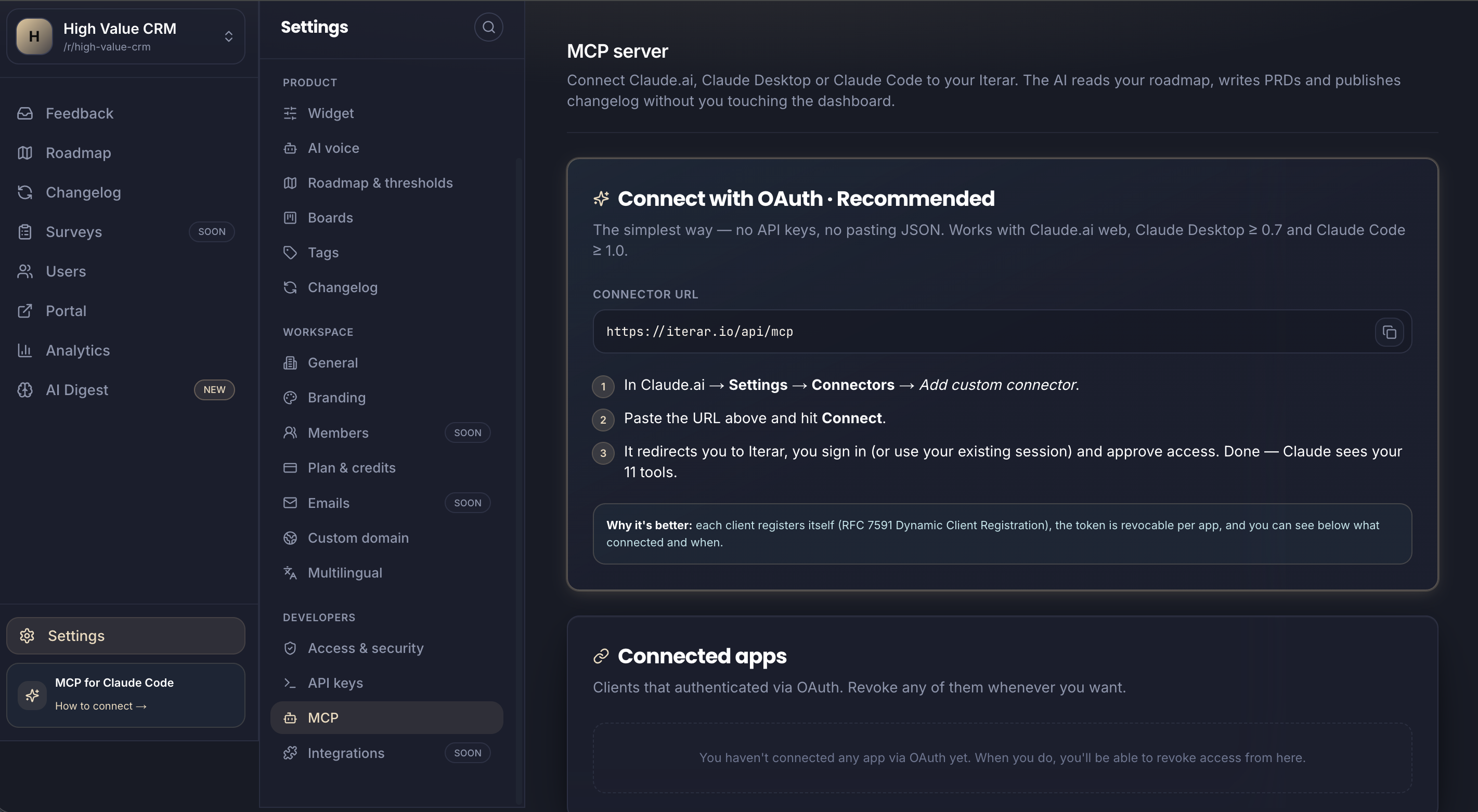Image resolution: width=1478 pixels, height=812 pixels.
Task: Open Access & security settings
Action: click(387, 649)
